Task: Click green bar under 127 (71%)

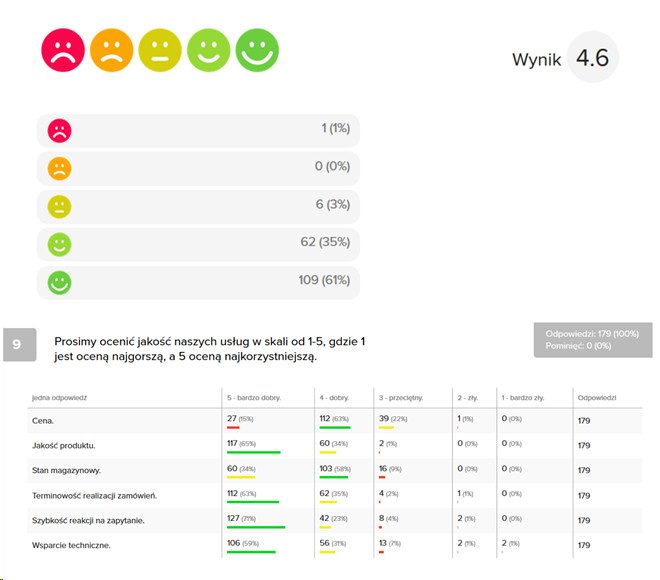Action: (257, 527)
